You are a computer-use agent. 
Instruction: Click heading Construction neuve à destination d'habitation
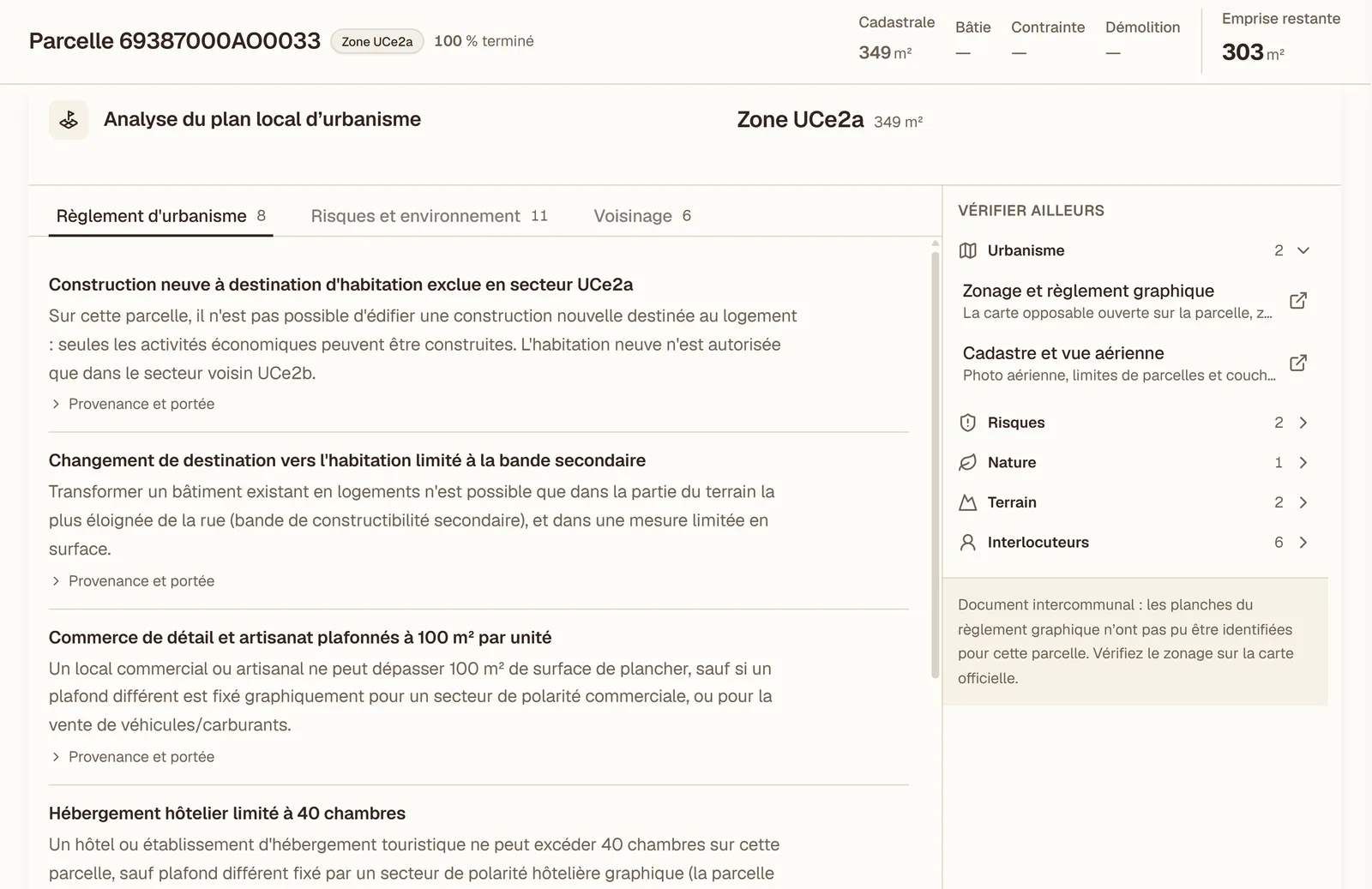341,285
